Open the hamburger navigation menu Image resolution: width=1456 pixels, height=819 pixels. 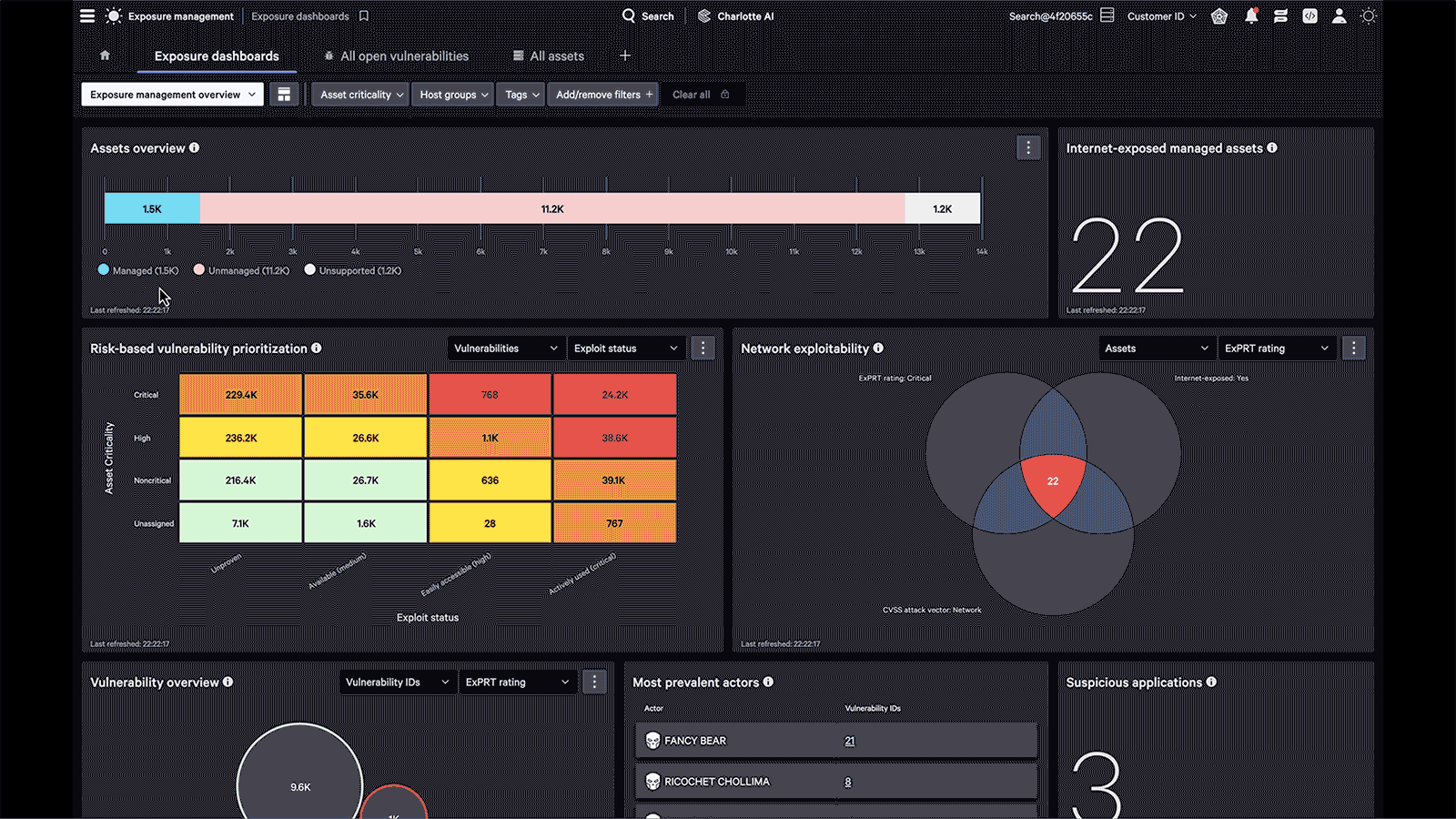[x=87, y=15]
